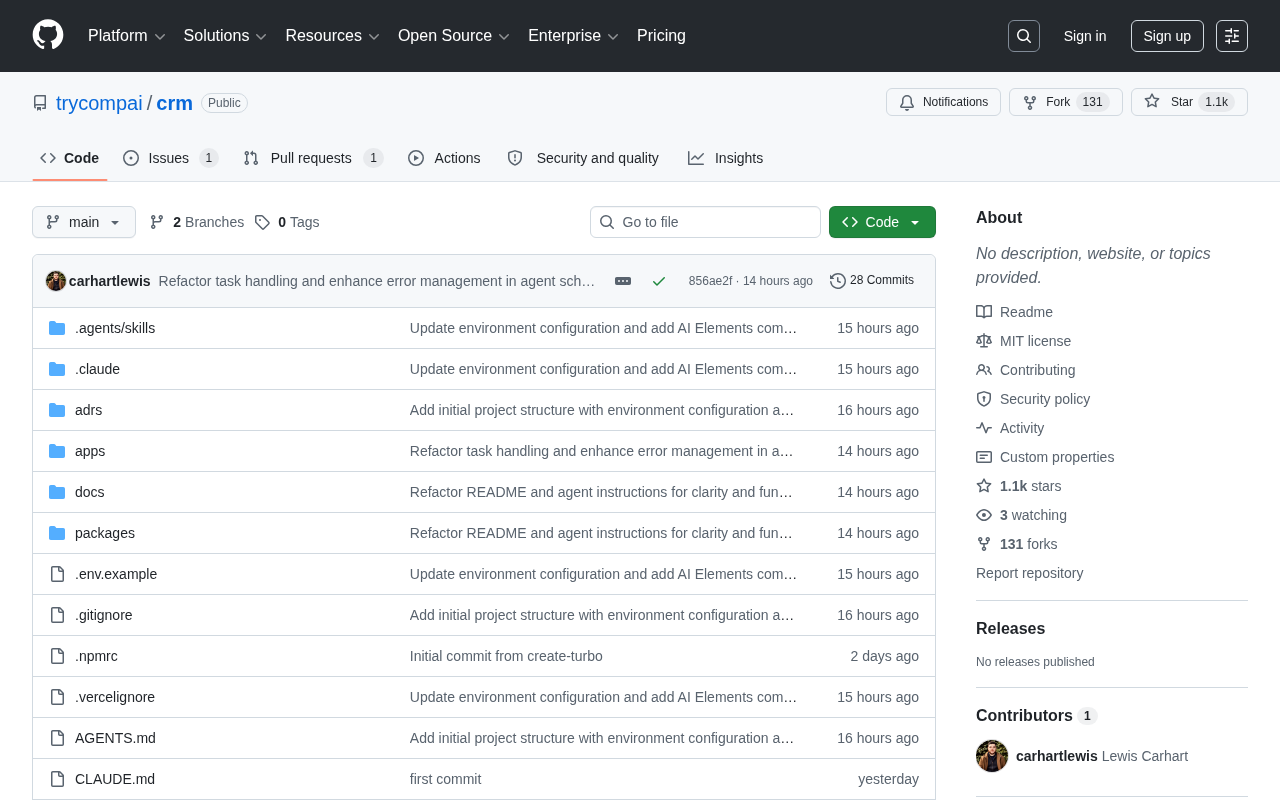Click the Sign in link
The image size is (1280, 800).
pos(1085,36)
